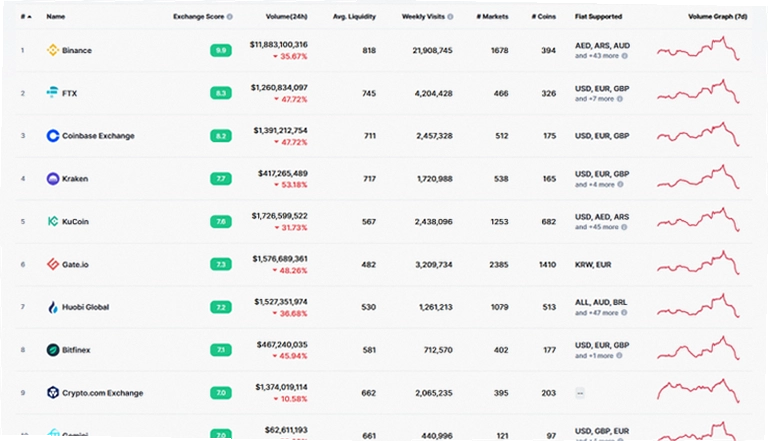Viewport: 768px width, 441px height.
Task: Open Crypto.com Exchange 7-day volume graph
Action: tap(698, 391)
